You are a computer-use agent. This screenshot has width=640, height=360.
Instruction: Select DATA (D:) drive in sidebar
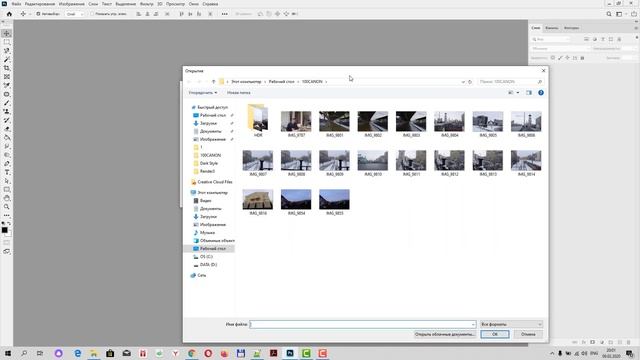tap(208, 264)
